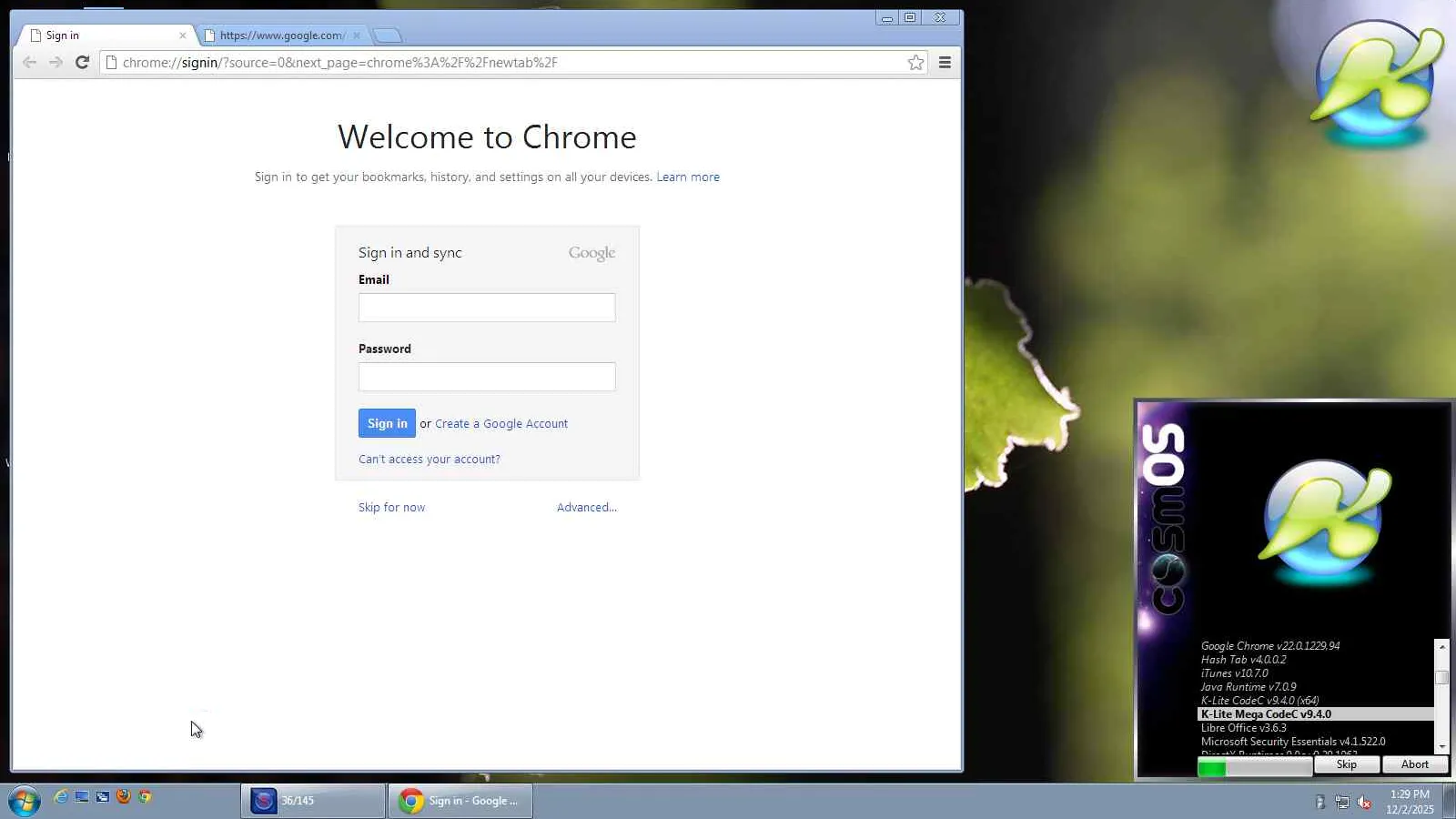Close the Sign in tab
The width and height of the screenshot is (1456, 819).
click(183, 35)
